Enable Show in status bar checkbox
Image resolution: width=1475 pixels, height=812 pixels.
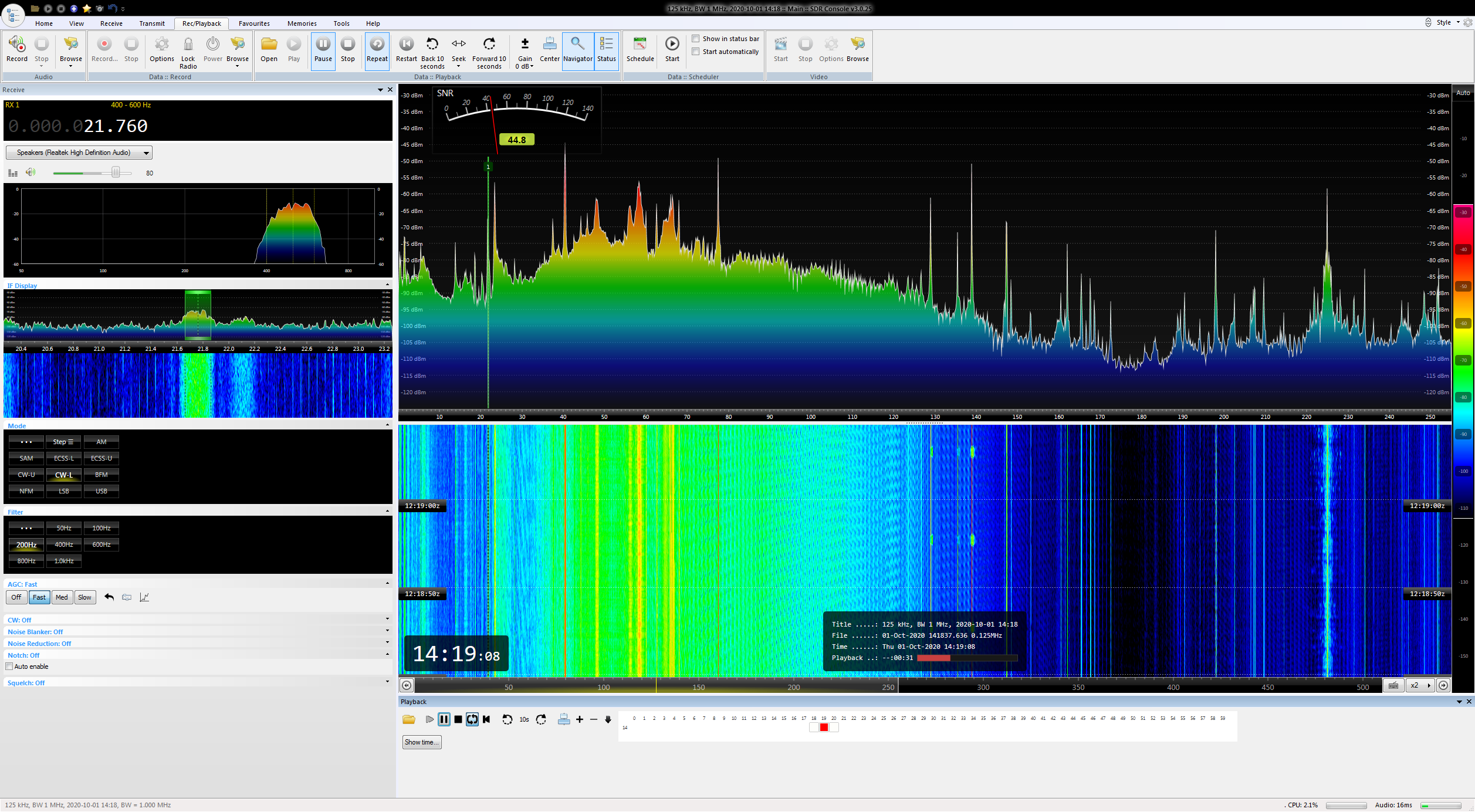click(x=695, y=39)
